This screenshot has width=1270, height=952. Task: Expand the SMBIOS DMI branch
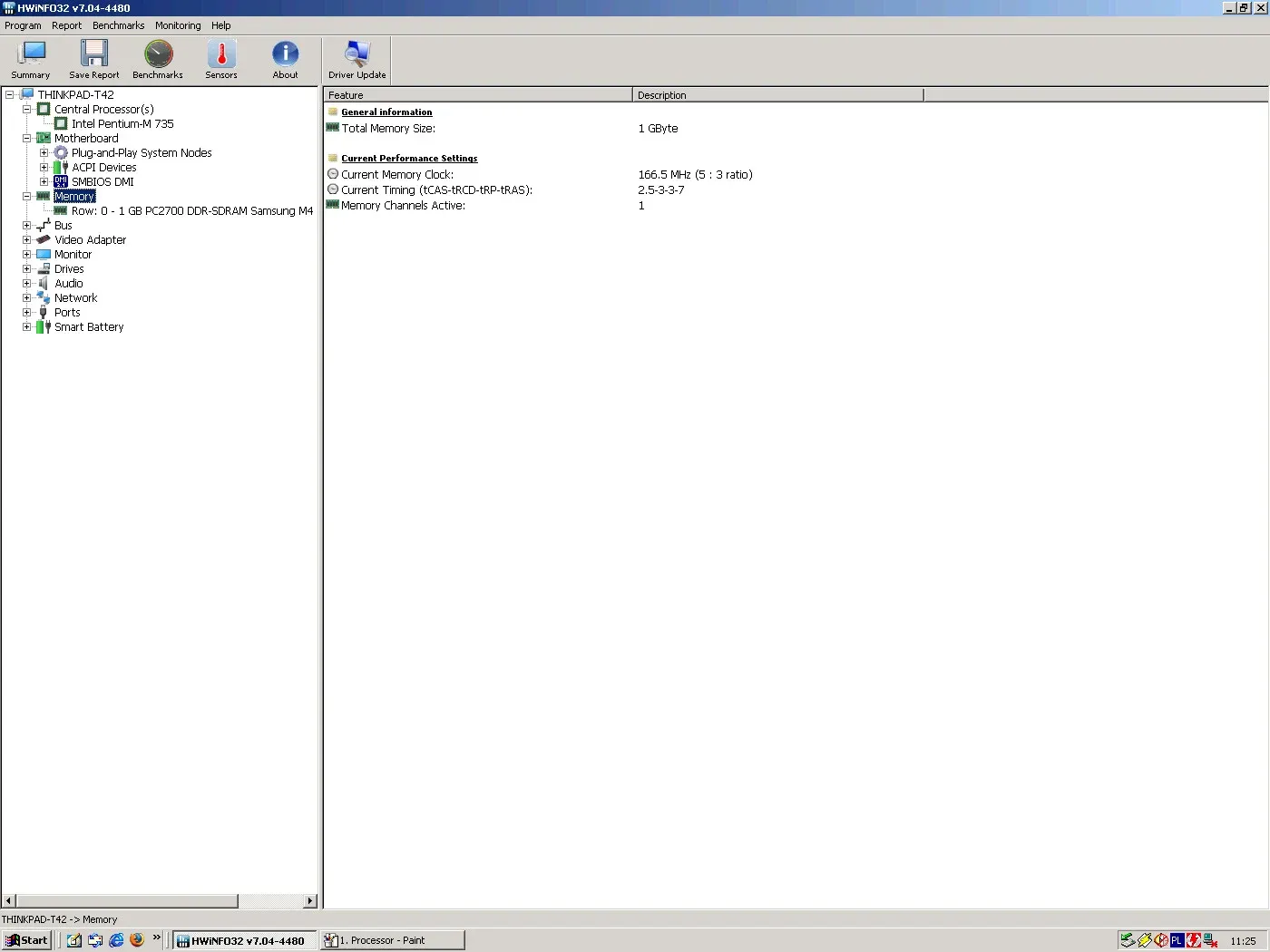click(x=44, y=181)
